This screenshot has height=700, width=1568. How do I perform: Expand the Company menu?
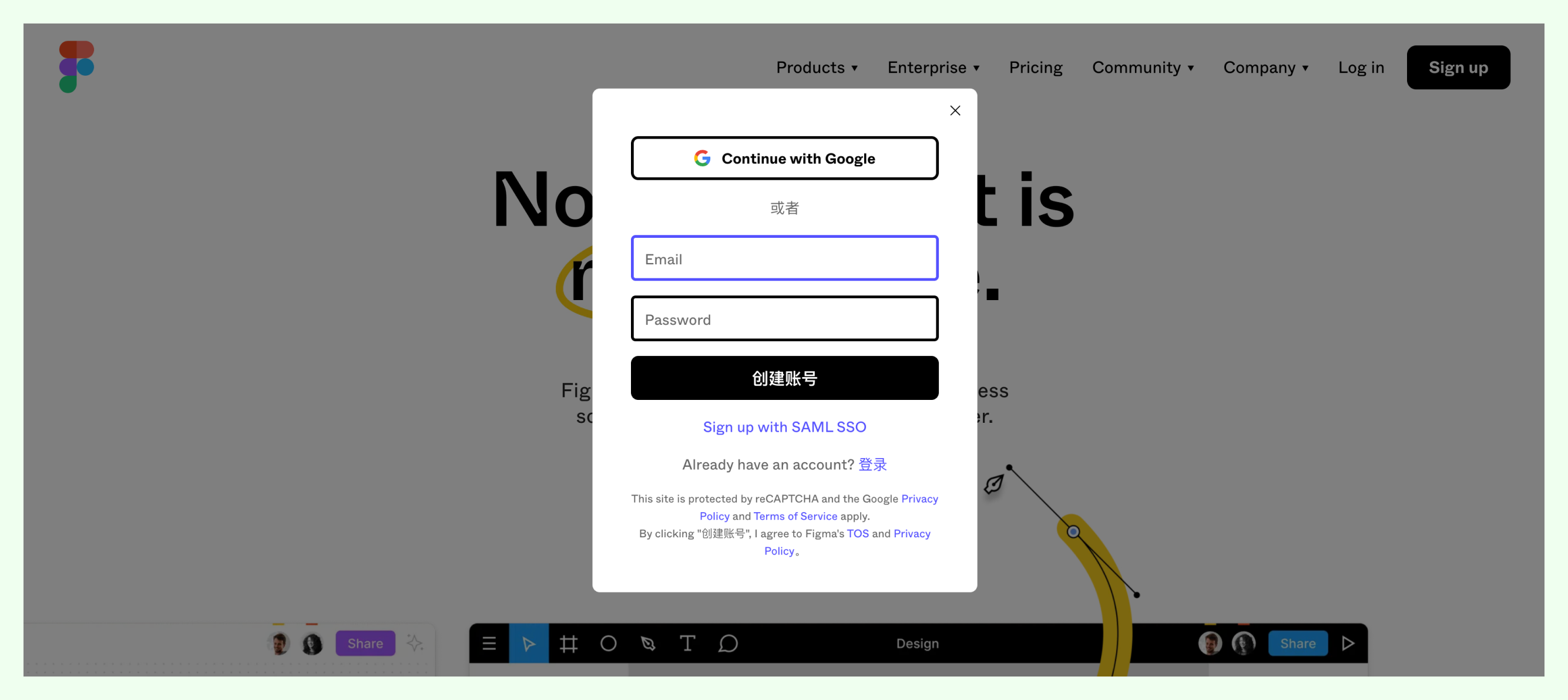coord(1265,67)
